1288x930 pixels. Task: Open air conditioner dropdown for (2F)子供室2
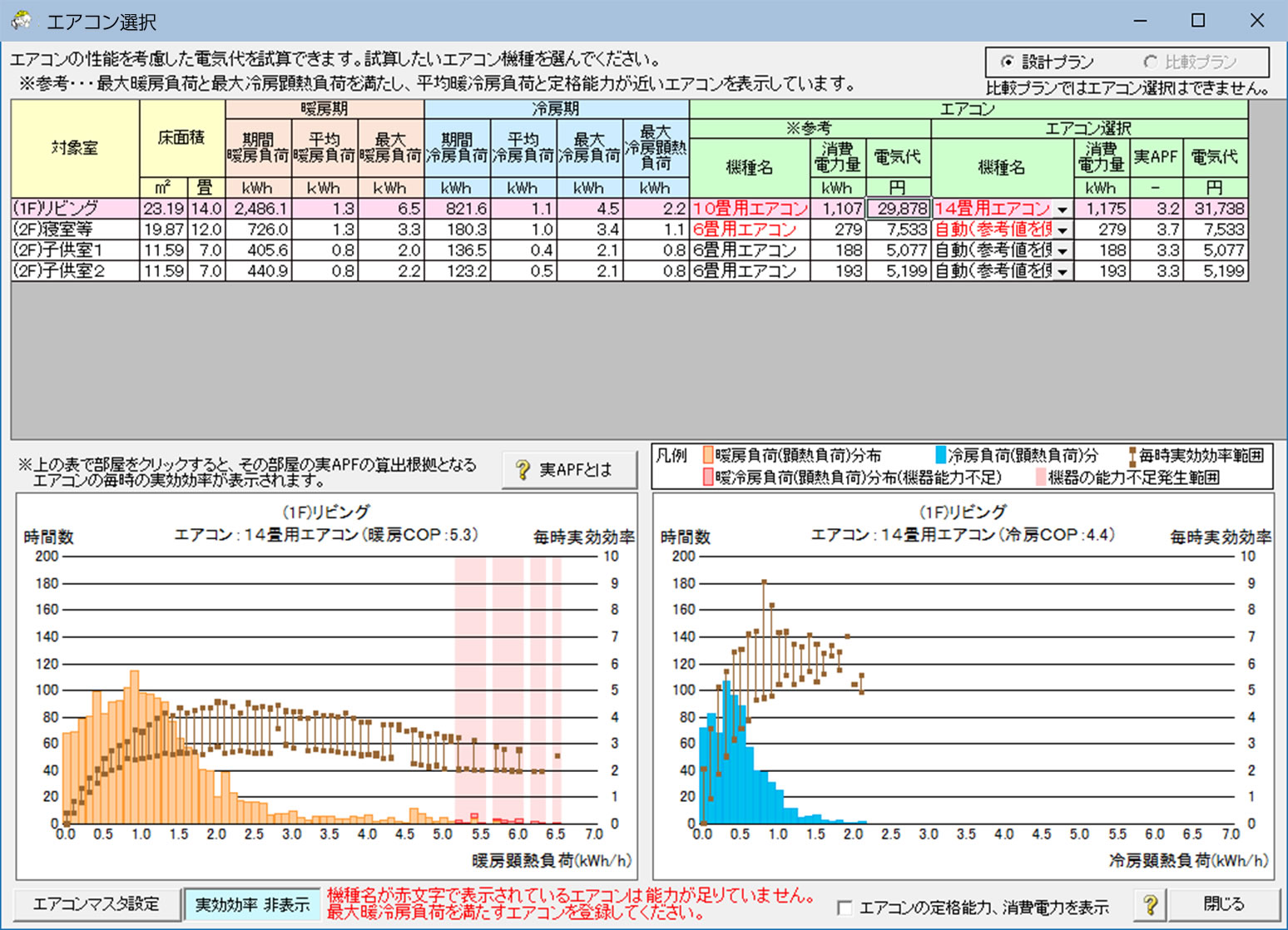click(1063, 272)
